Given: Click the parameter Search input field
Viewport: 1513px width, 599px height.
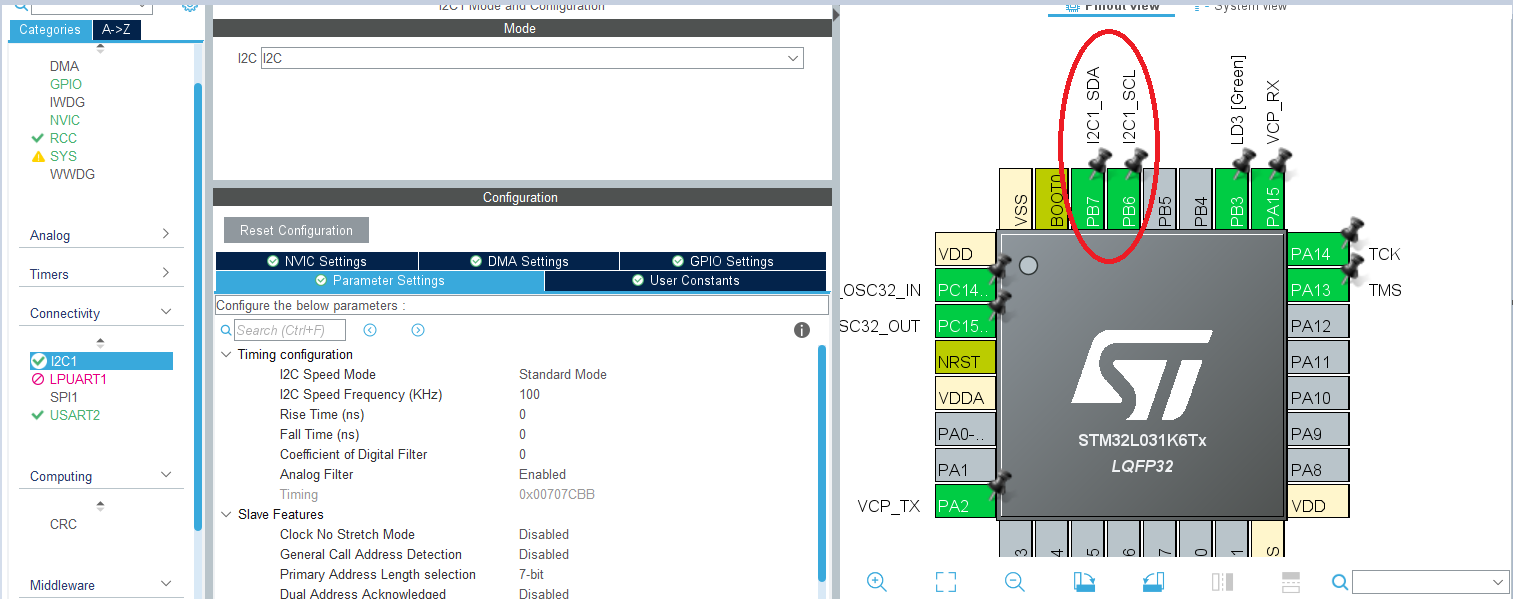Looking at the screenshot, I should (290, 330).
